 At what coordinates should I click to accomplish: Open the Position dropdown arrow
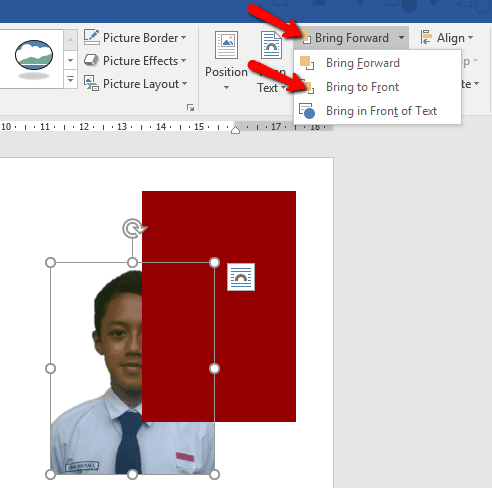pyautogui.click(x=226, y=88)
